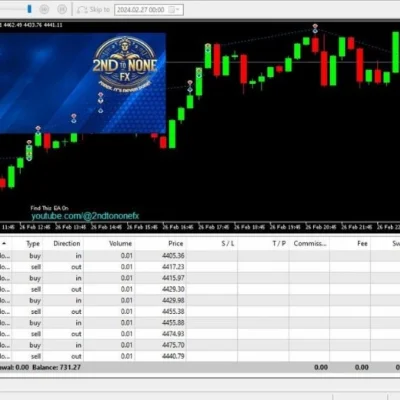Click 'in' direction in the 4415.97 row
The image size is (400, 400).
tap(78, 278)
